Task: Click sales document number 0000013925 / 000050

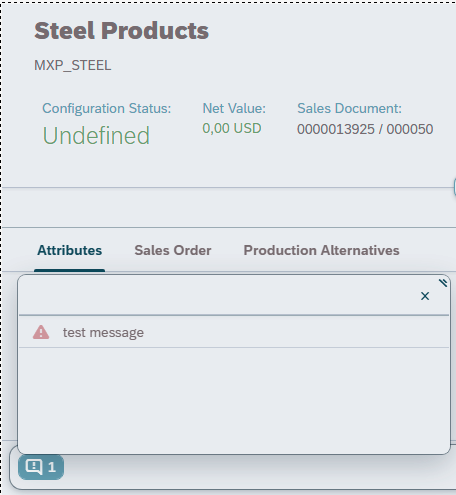Action: (365, 129)
